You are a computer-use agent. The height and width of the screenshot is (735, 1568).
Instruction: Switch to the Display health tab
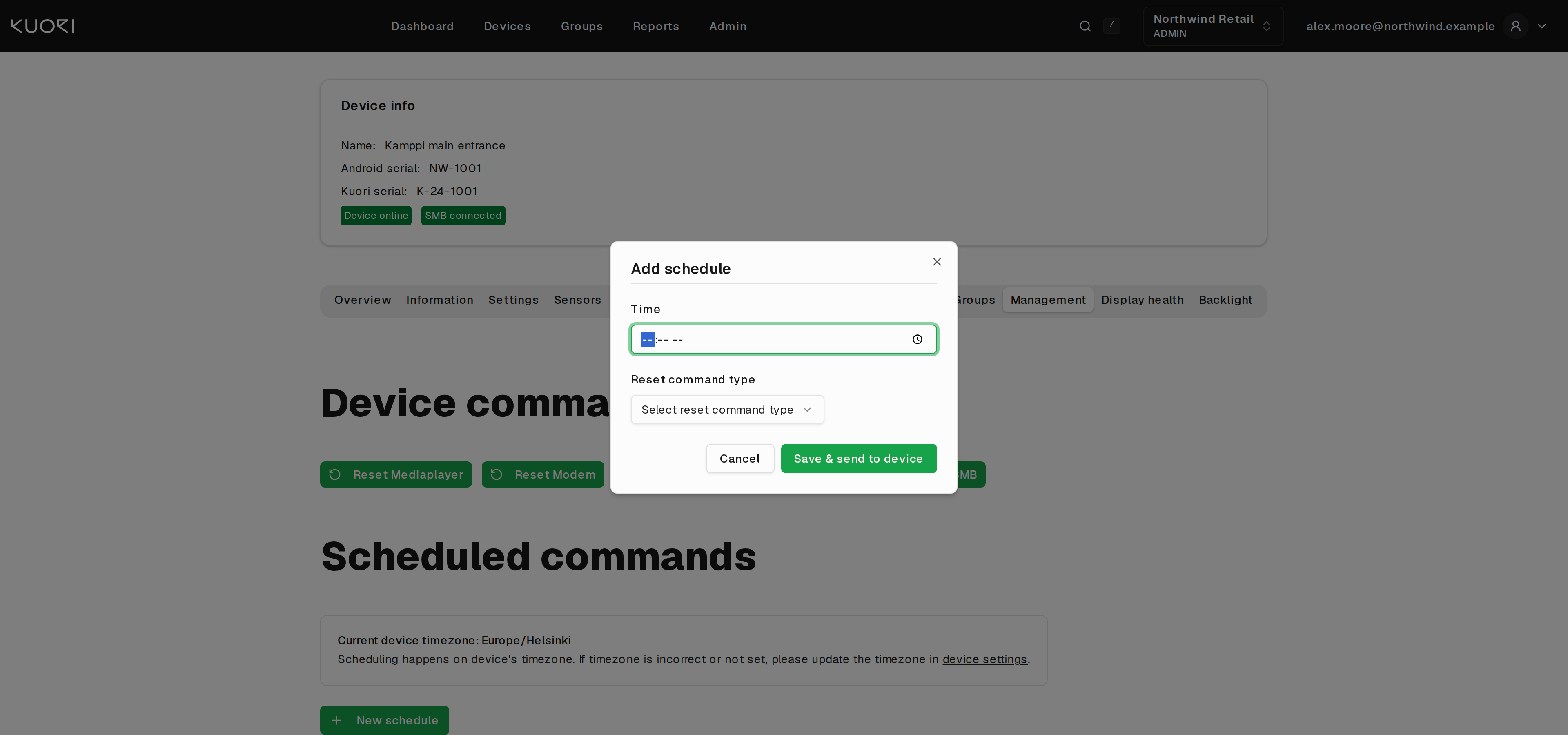(x=1142, y=300)
